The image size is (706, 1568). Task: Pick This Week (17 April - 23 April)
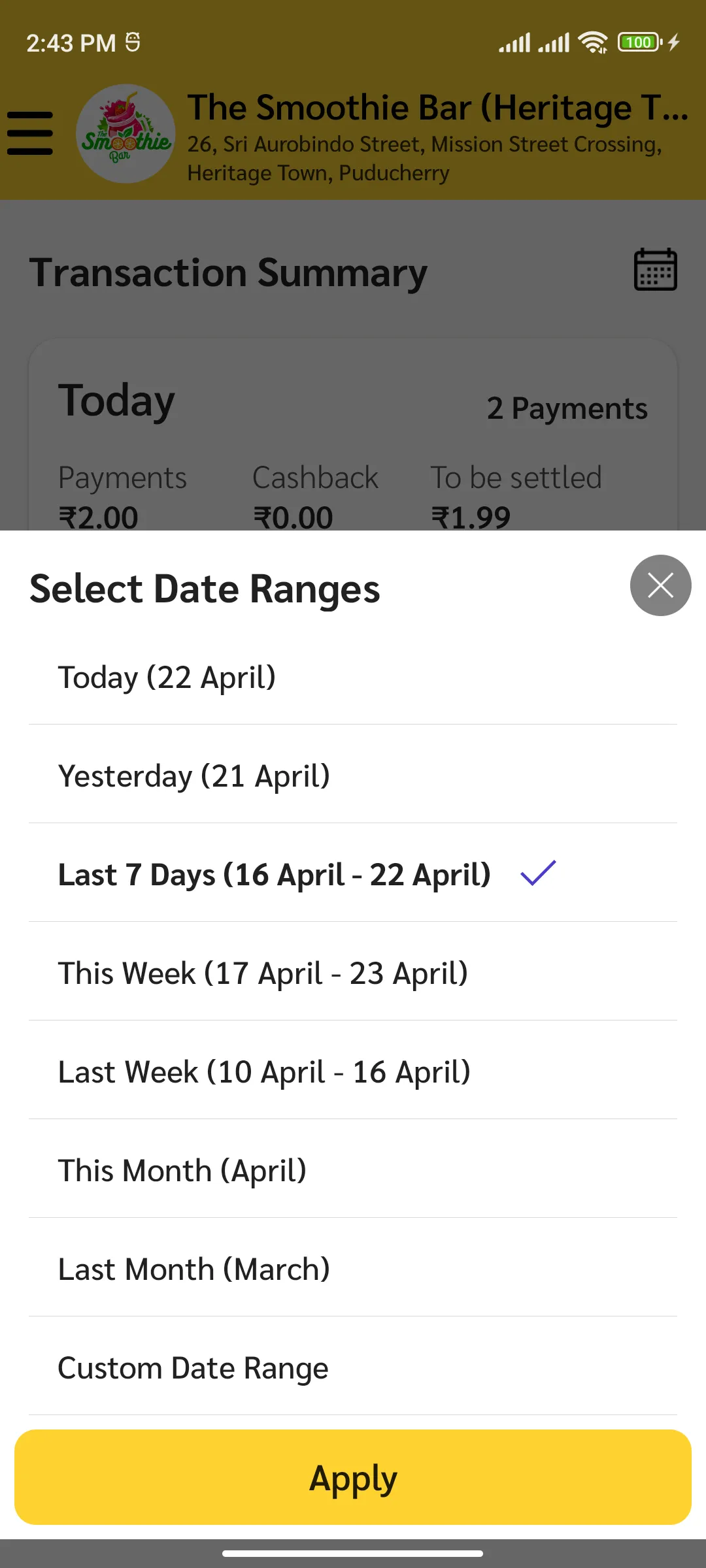coord(353,972)
